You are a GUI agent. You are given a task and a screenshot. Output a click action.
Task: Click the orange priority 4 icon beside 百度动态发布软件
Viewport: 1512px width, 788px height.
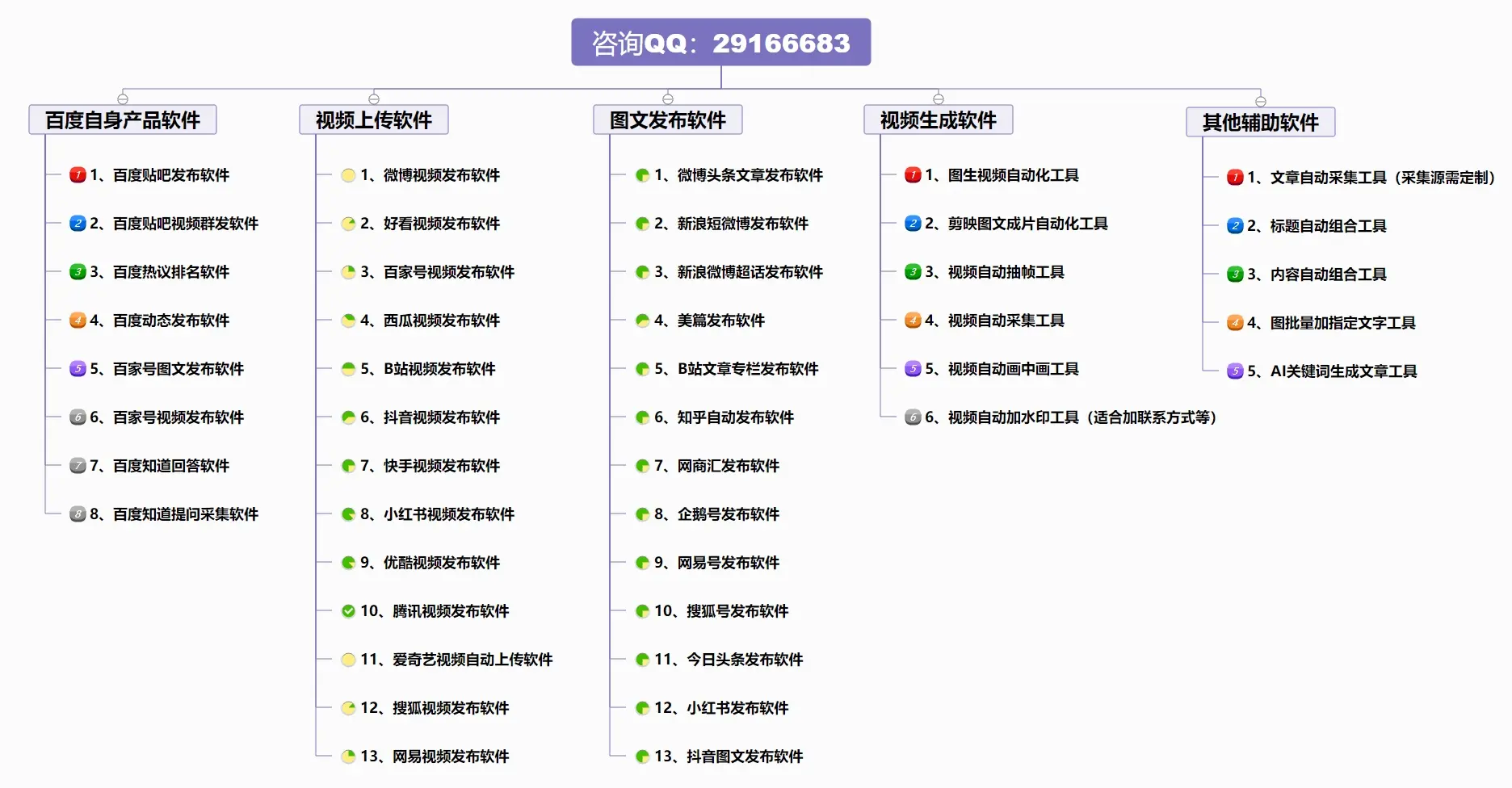point(78,321)
